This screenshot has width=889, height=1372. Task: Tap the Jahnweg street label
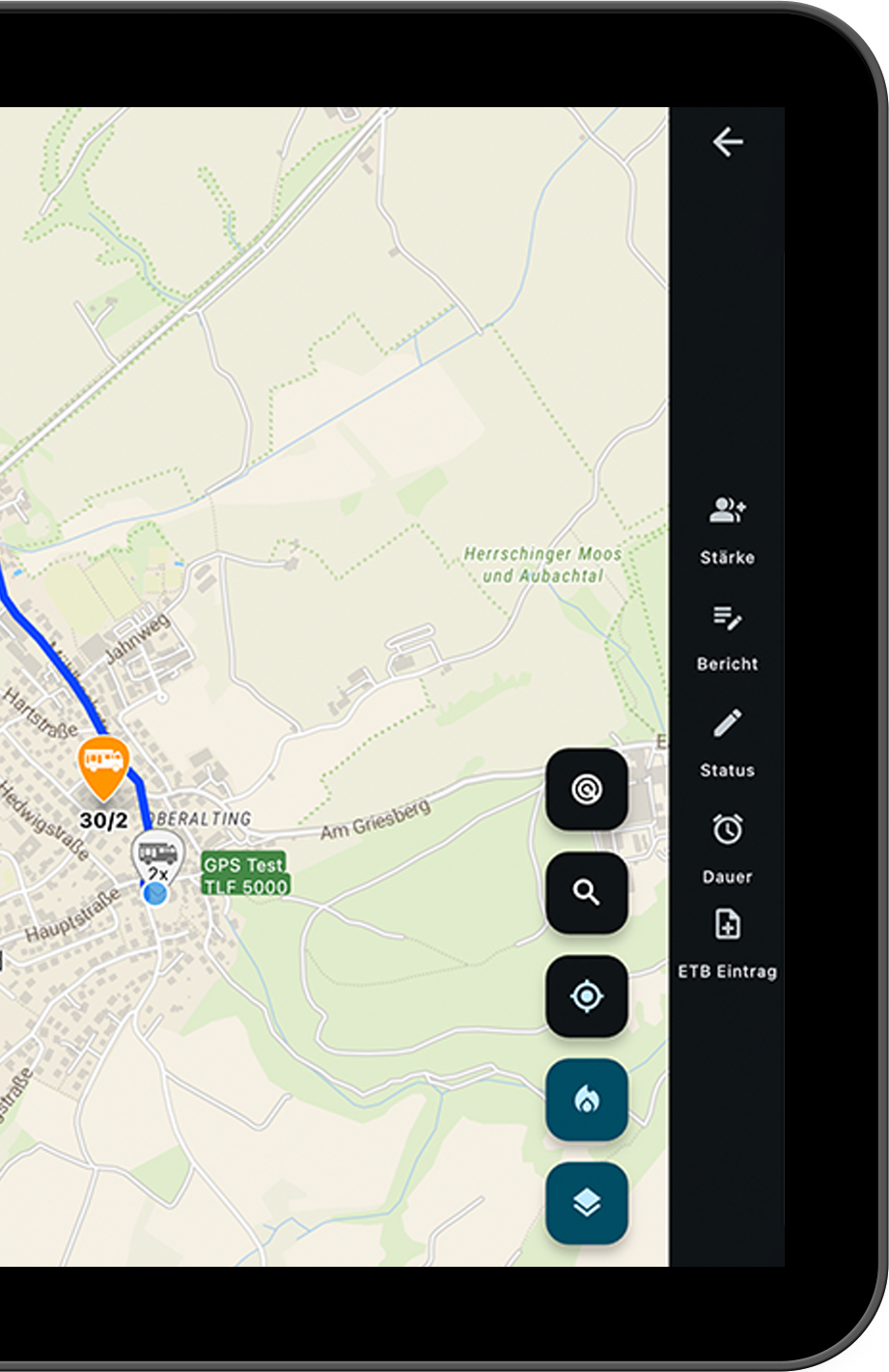136,638
